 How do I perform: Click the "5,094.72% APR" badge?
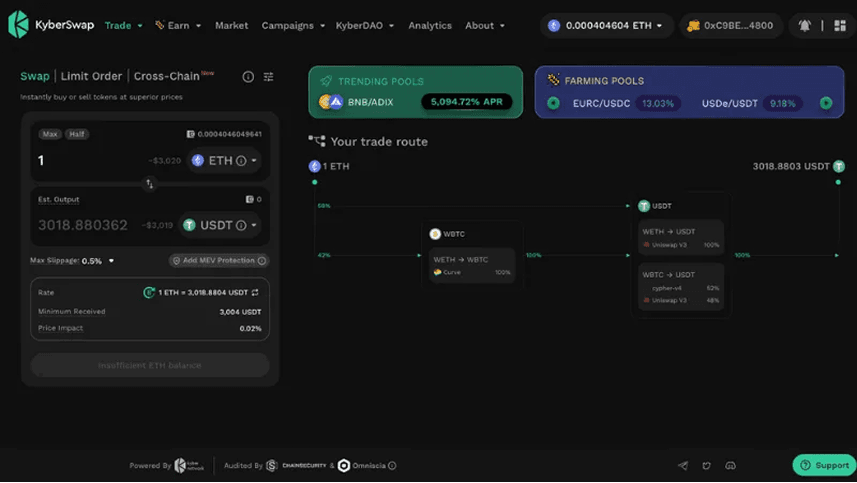pos(466,102)
